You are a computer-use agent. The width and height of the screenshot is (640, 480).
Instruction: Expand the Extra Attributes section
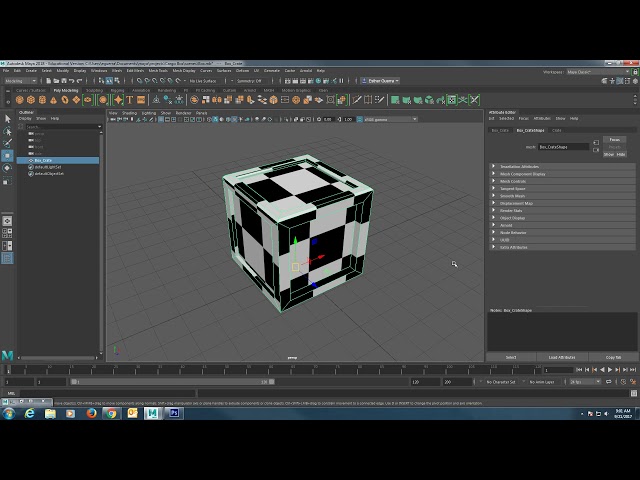coord(562,247)
